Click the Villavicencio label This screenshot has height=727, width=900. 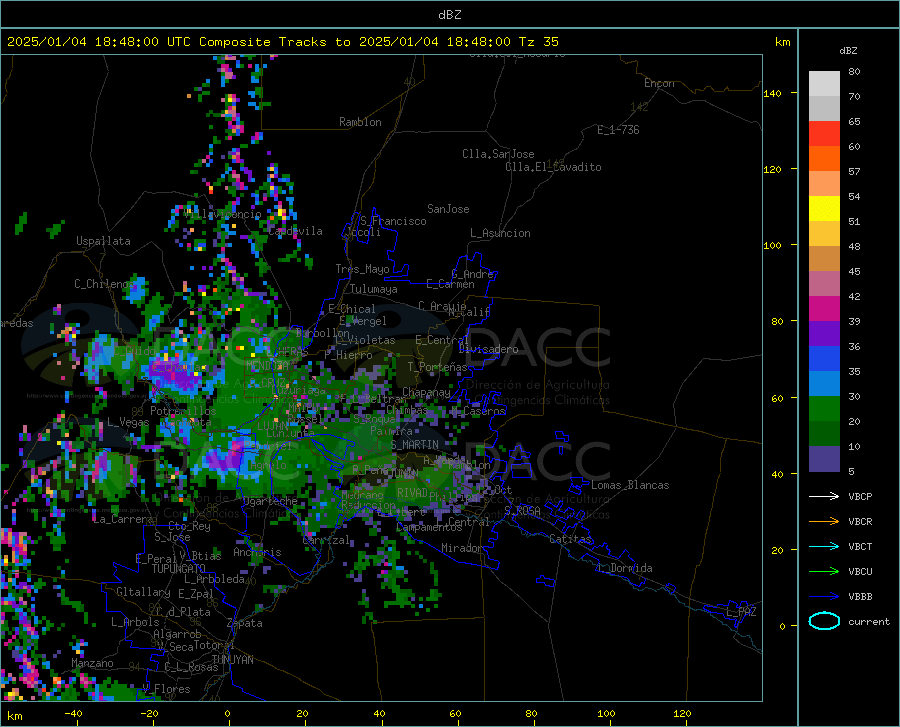(222, 214)
